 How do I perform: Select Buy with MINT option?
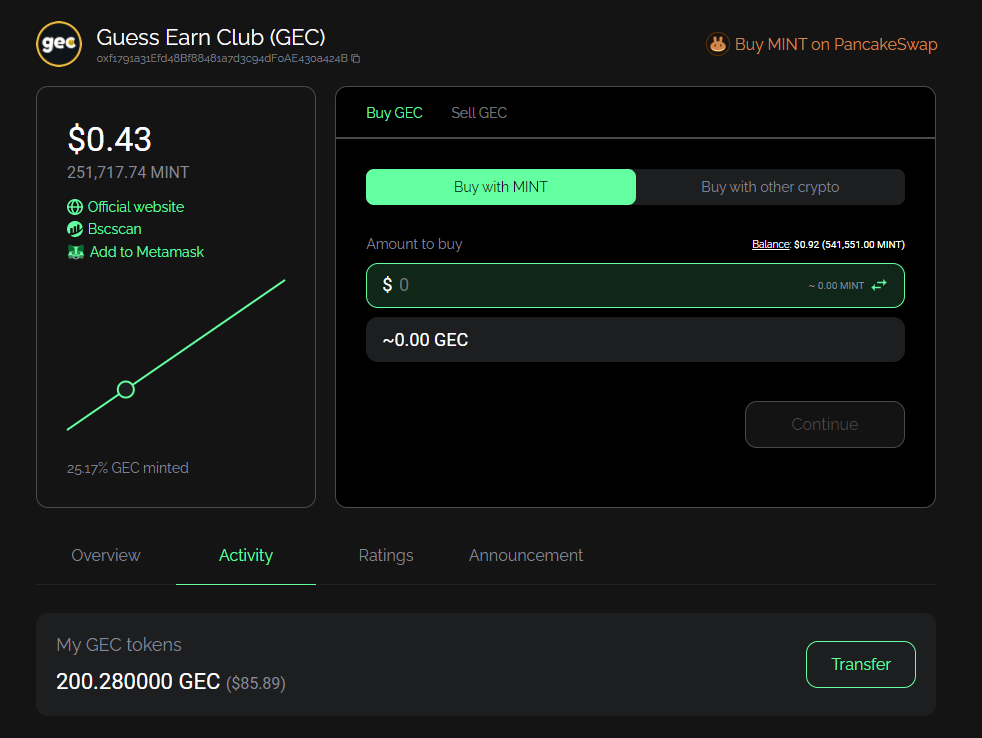[500, 187]
